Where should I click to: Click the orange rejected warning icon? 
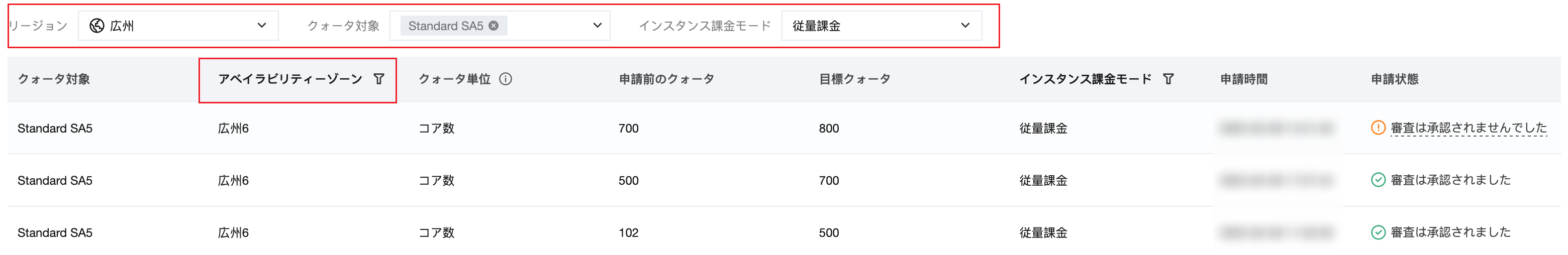[1378, 128]
